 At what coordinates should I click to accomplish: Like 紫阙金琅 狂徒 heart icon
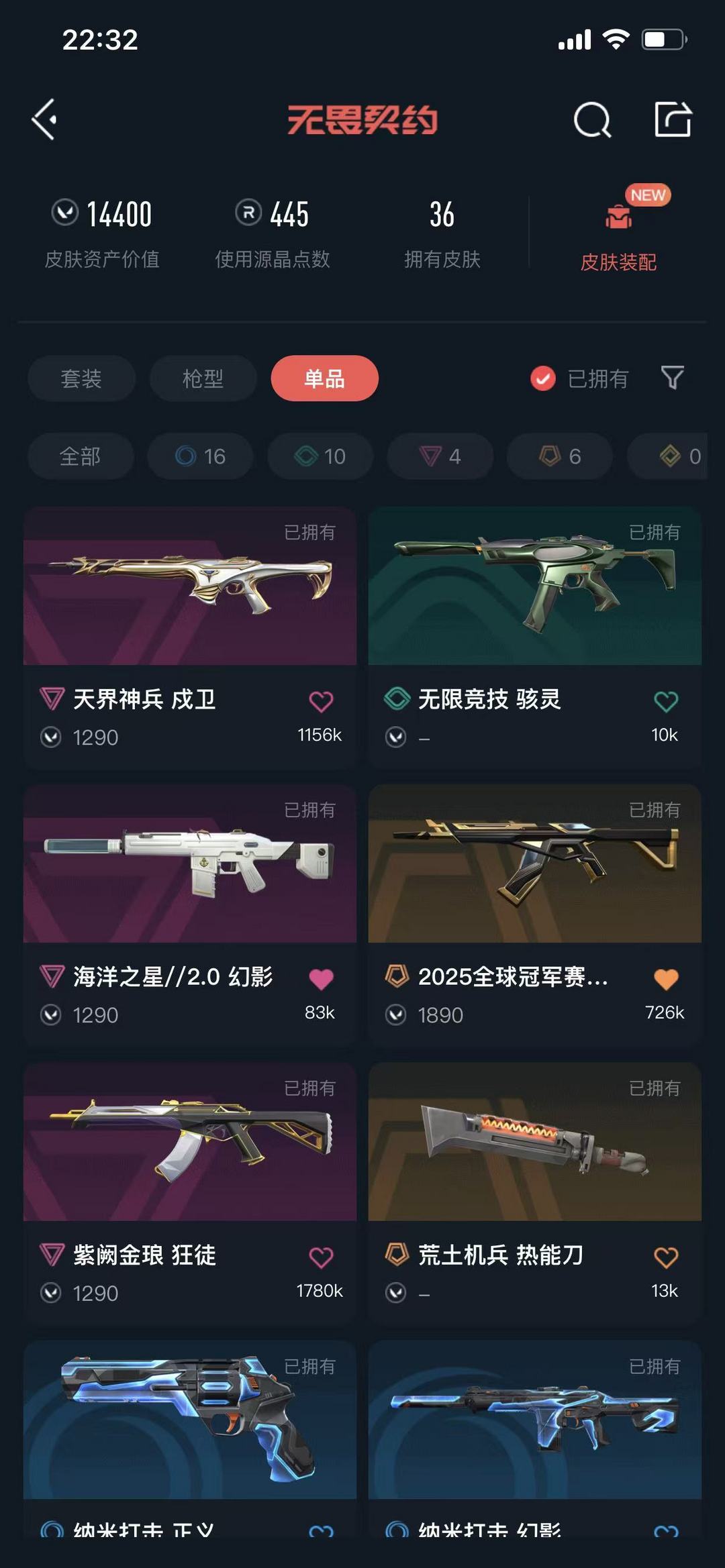[x=321, y=1257]
